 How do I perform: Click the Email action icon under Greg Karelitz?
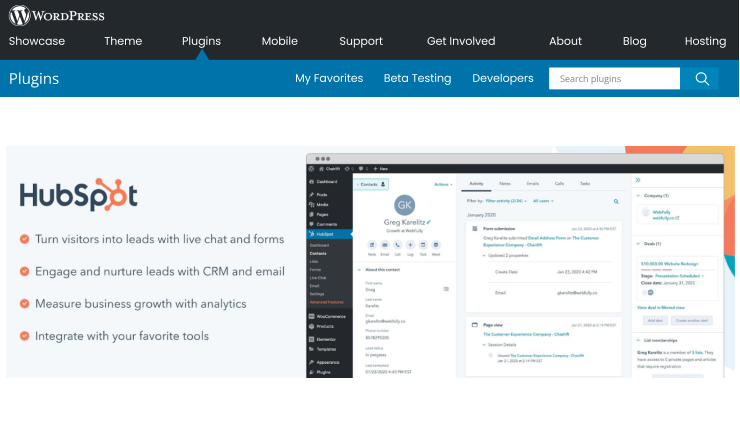tap(385, 245)
